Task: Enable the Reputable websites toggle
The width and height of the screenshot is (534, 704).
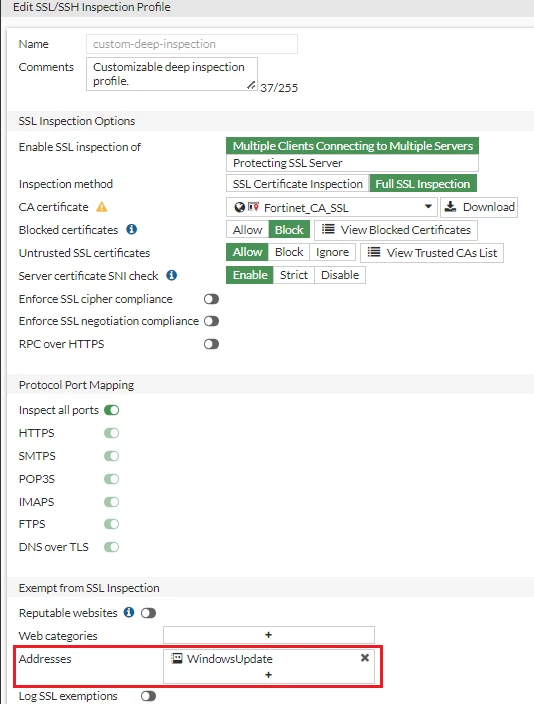Action: pyautogui.click(x=148, y=613)
